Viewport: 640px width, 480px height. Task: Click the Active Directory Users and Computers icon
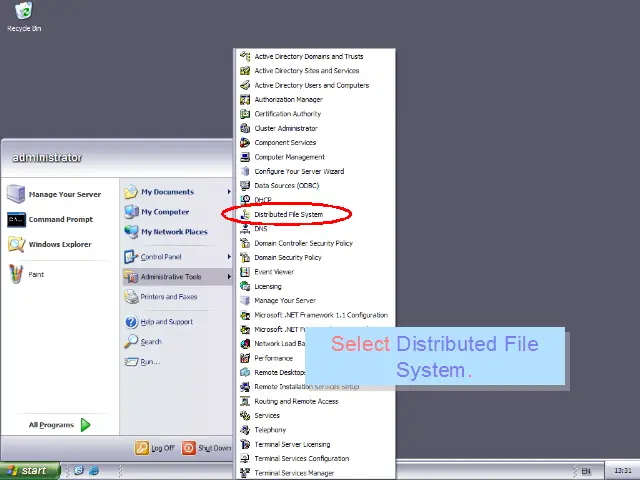pyautogui.click(x=245, y=85)
